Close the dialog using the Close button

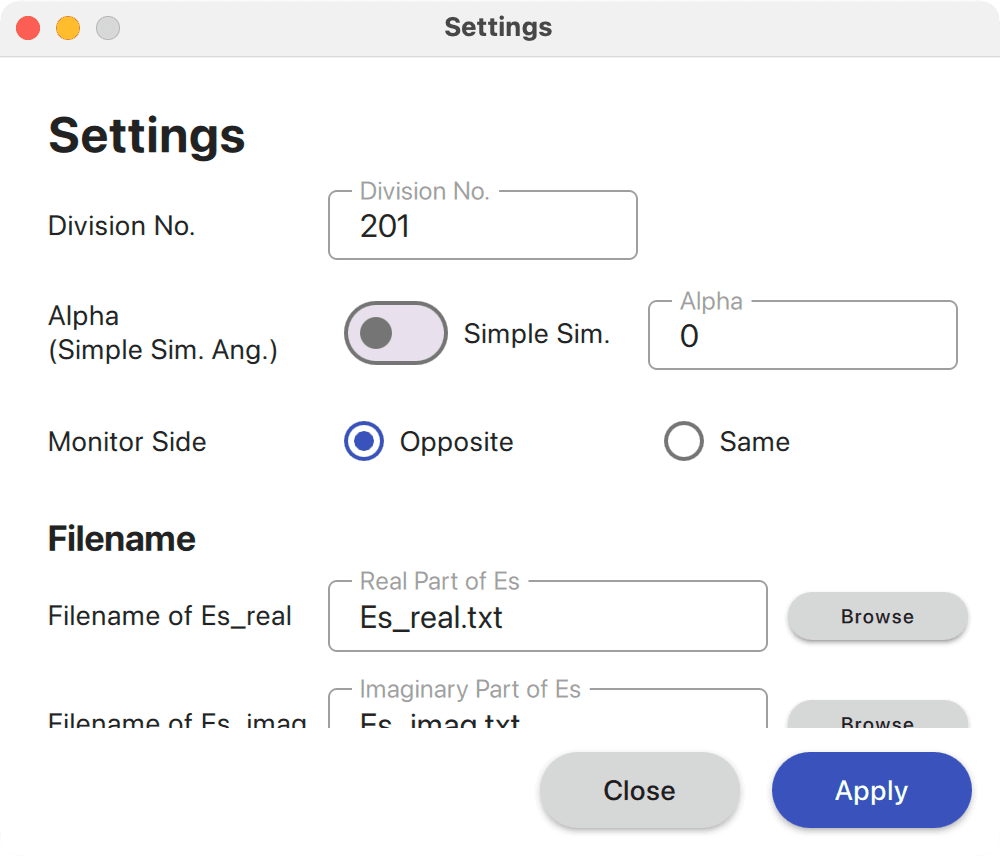(x=639, y=790)
